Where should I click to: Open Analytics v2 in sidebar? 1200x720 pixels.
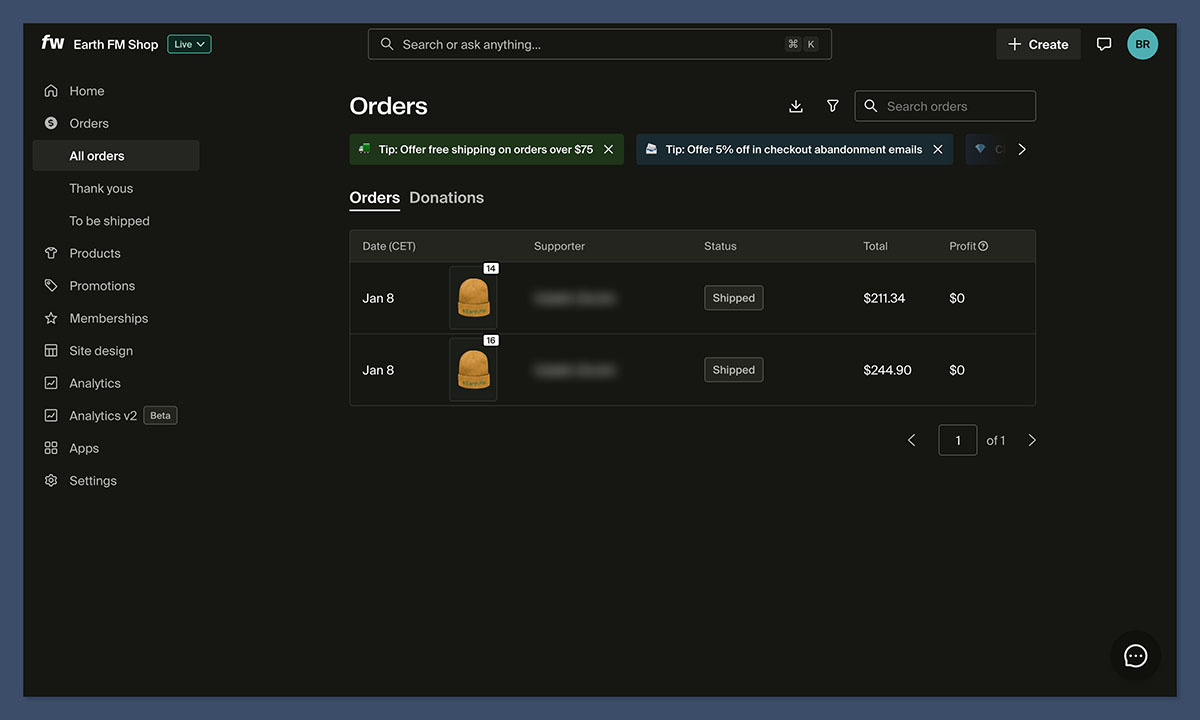tap(103, 416)
